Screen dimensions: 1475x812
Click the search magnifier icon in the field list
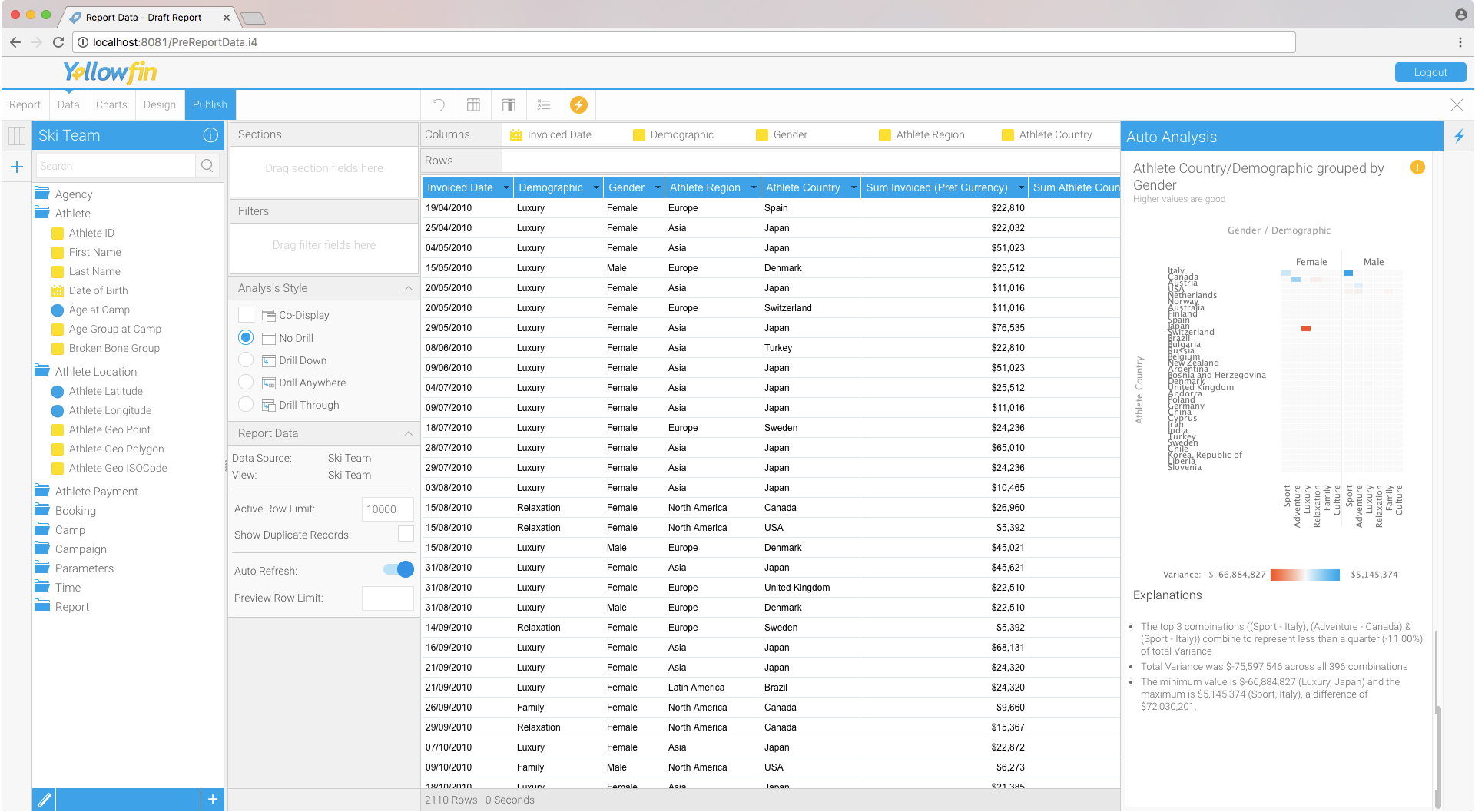207,166
